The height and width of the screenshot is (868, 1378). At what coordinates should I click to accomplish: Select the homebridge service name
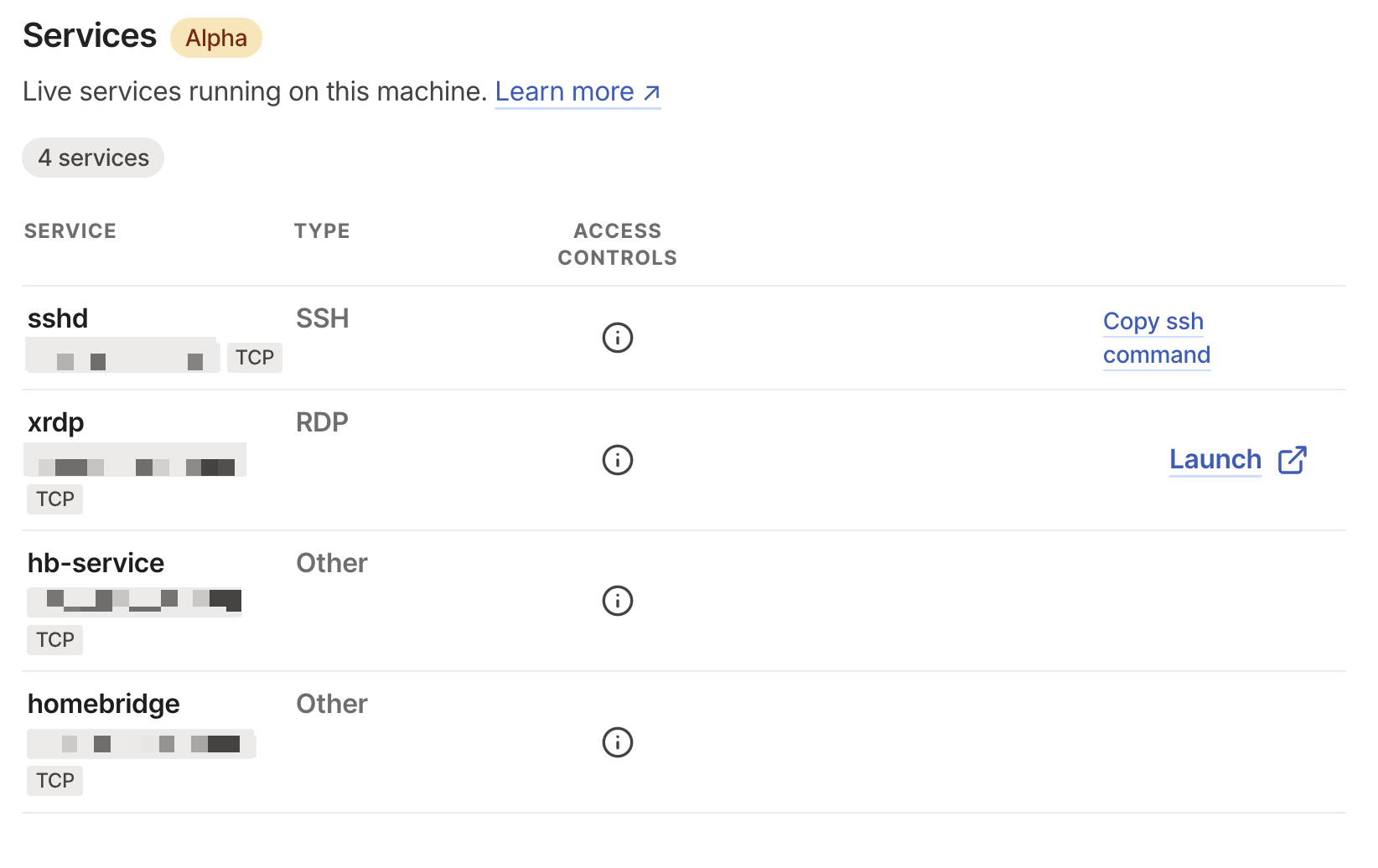(104, 704)
